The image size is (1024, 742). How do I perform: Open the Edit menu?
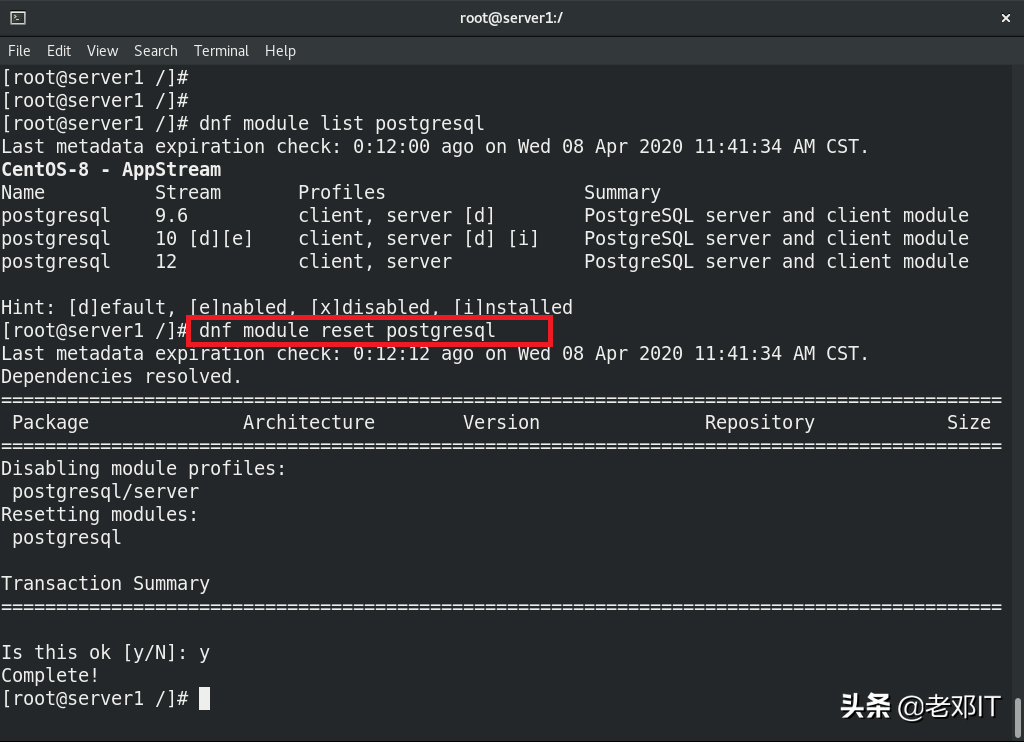(59, 51)
